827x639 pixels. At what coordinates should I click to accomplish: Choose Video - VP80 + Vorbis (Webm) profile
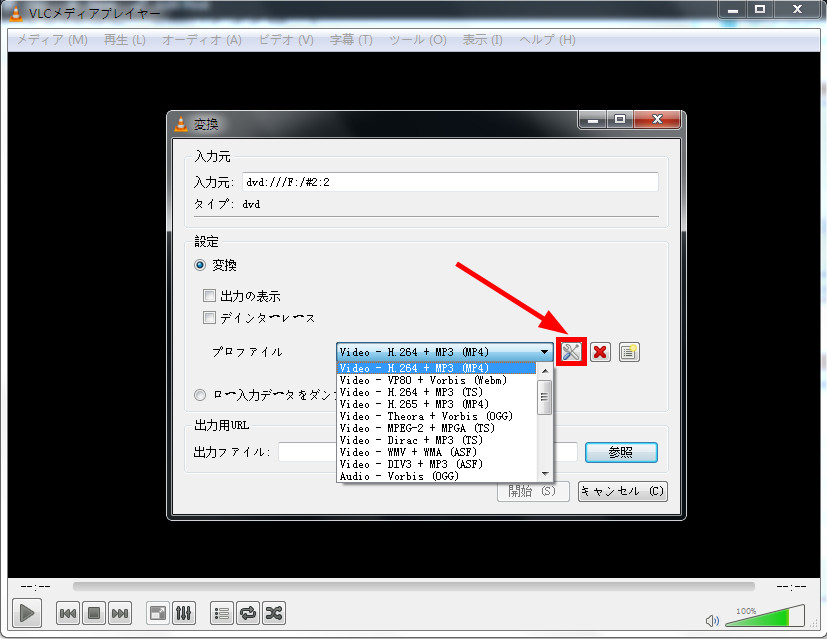tap(436, 380)
